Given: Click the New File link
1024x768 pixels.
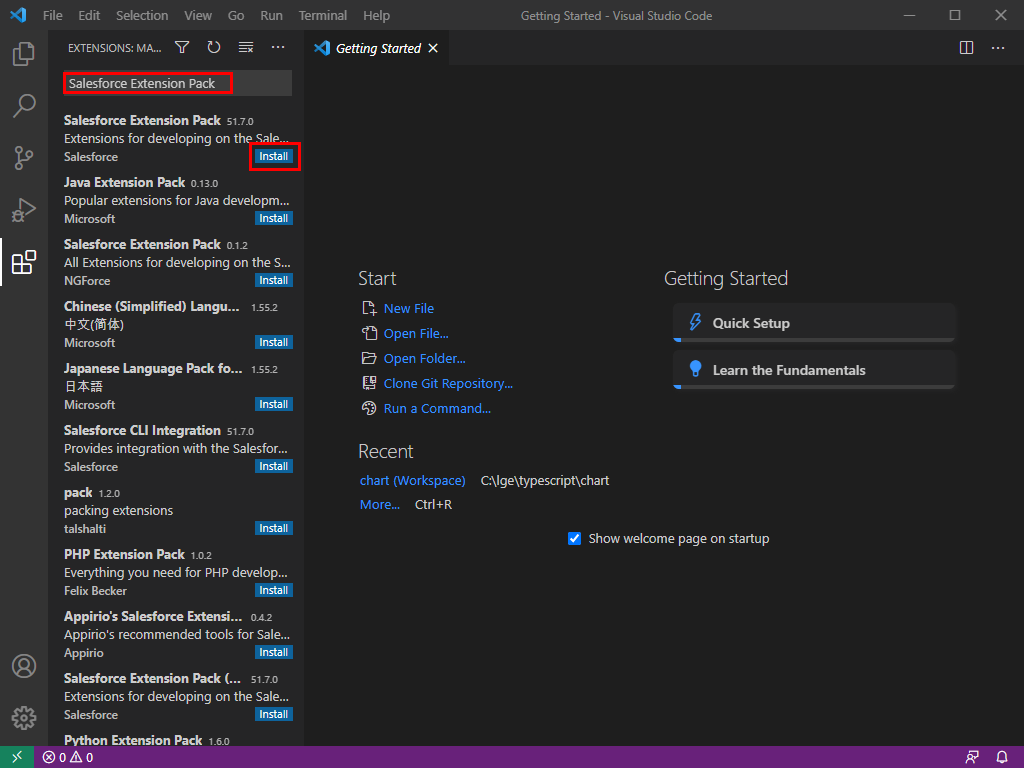Looking at the screenshot, I should pyautogui.click(x=408, y=308).
